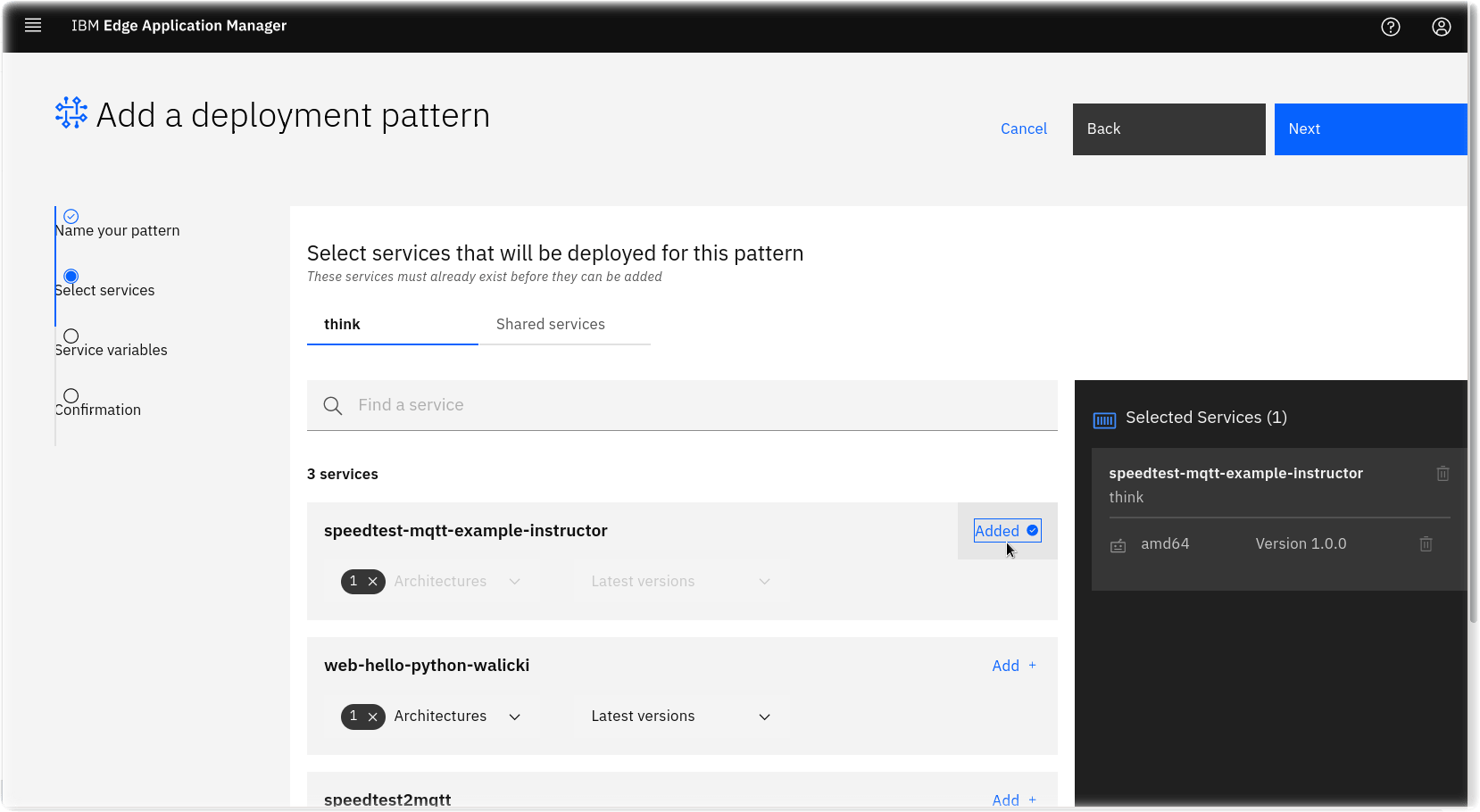Click the speedtest-mqtt-example-instructor service name

point(466,531)
